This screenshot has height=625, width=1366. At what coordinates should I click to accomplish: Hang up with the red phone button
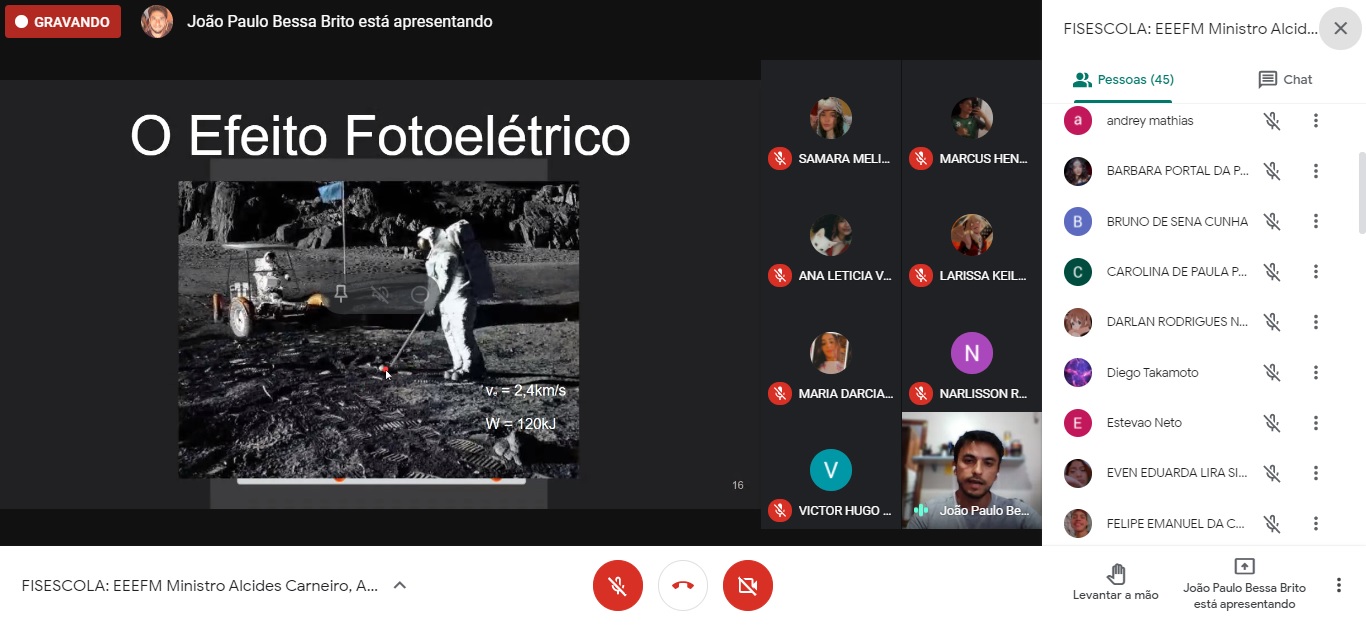(683, 586)
